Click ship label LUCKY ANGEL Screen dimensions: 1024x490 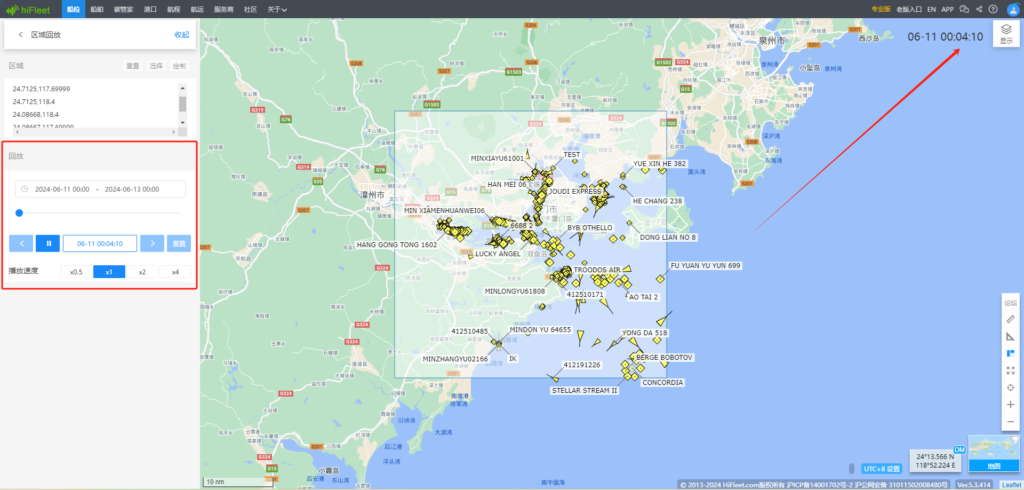point(498,253)
